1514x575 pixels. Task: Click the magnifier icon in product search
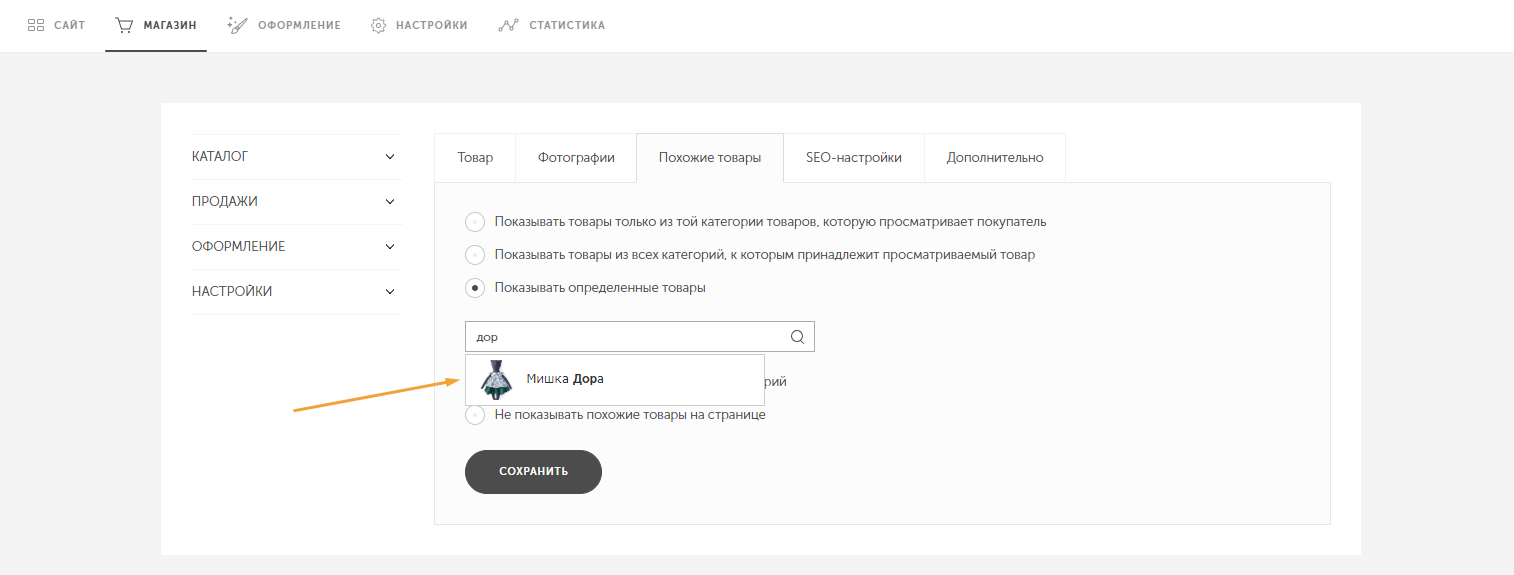(x=797, y=337)
